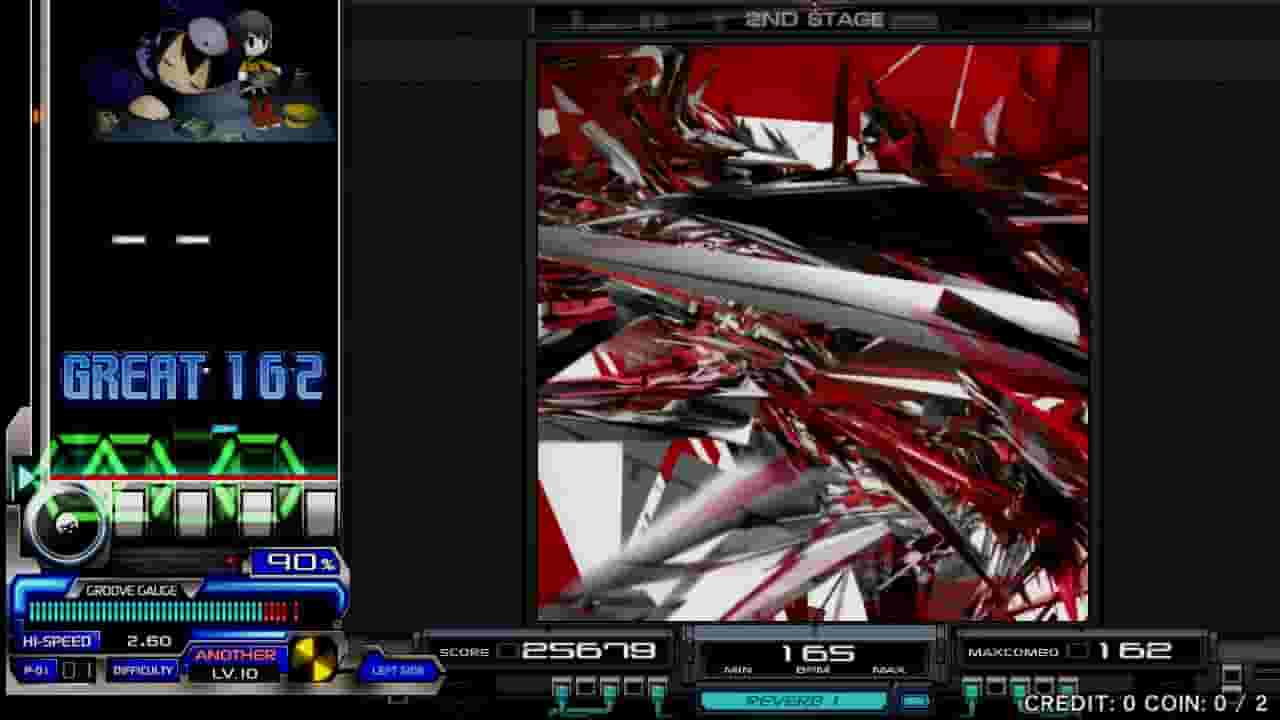Click the 2.60 hi-speed value
This screenshot has height=720, width=1280.
click(x=149, y=641)
